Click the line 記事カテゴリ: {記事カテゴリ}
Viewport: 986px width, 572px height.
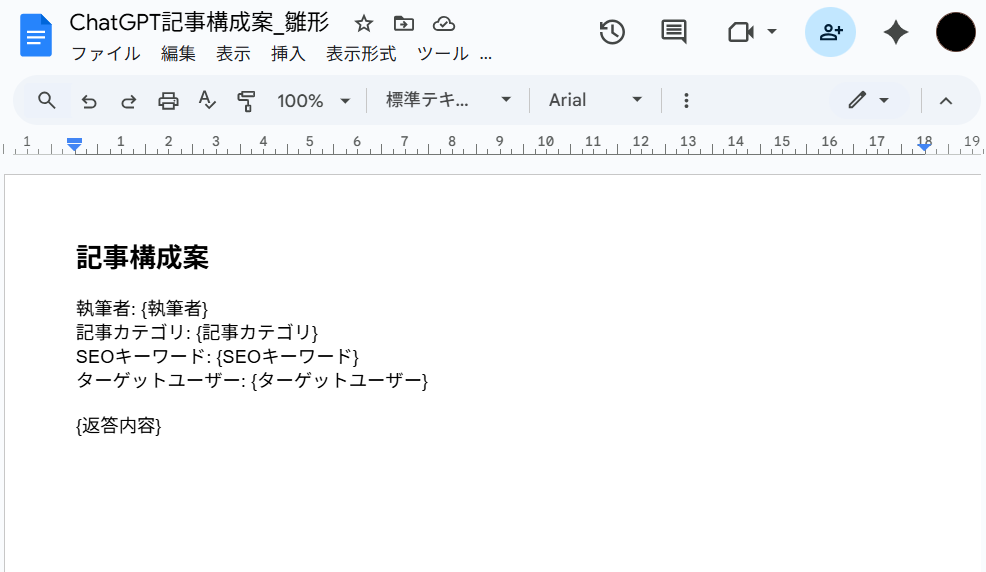pos(197,332)
